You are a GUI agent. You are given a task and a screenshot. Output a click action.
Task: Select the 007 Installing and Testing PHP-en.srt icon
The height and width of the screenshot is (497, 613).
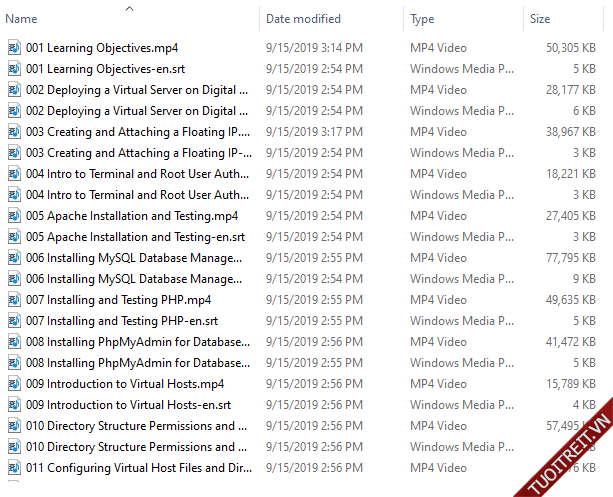coord(14,321)
